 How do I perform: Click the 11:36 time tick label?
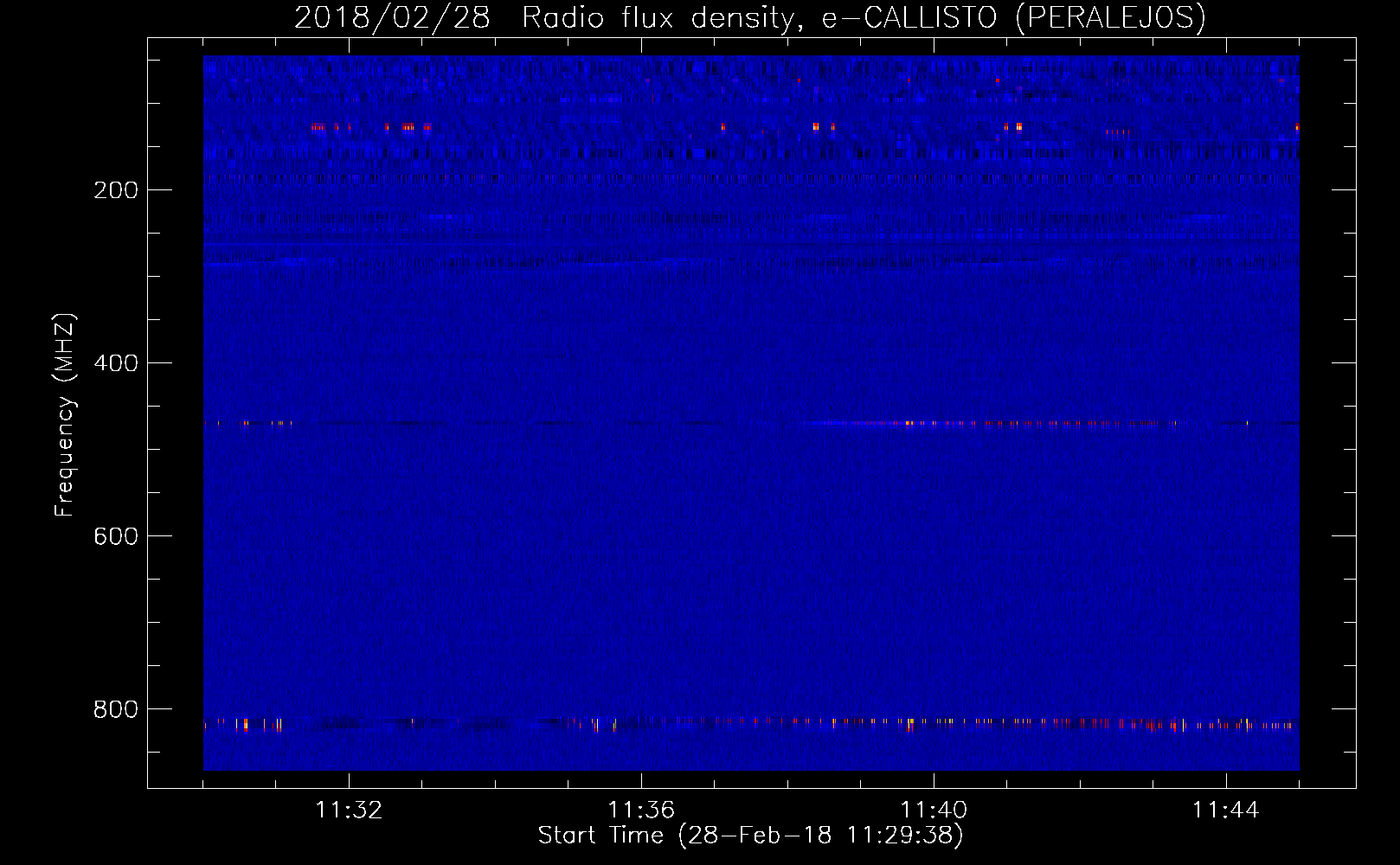[x=641, y=811]
